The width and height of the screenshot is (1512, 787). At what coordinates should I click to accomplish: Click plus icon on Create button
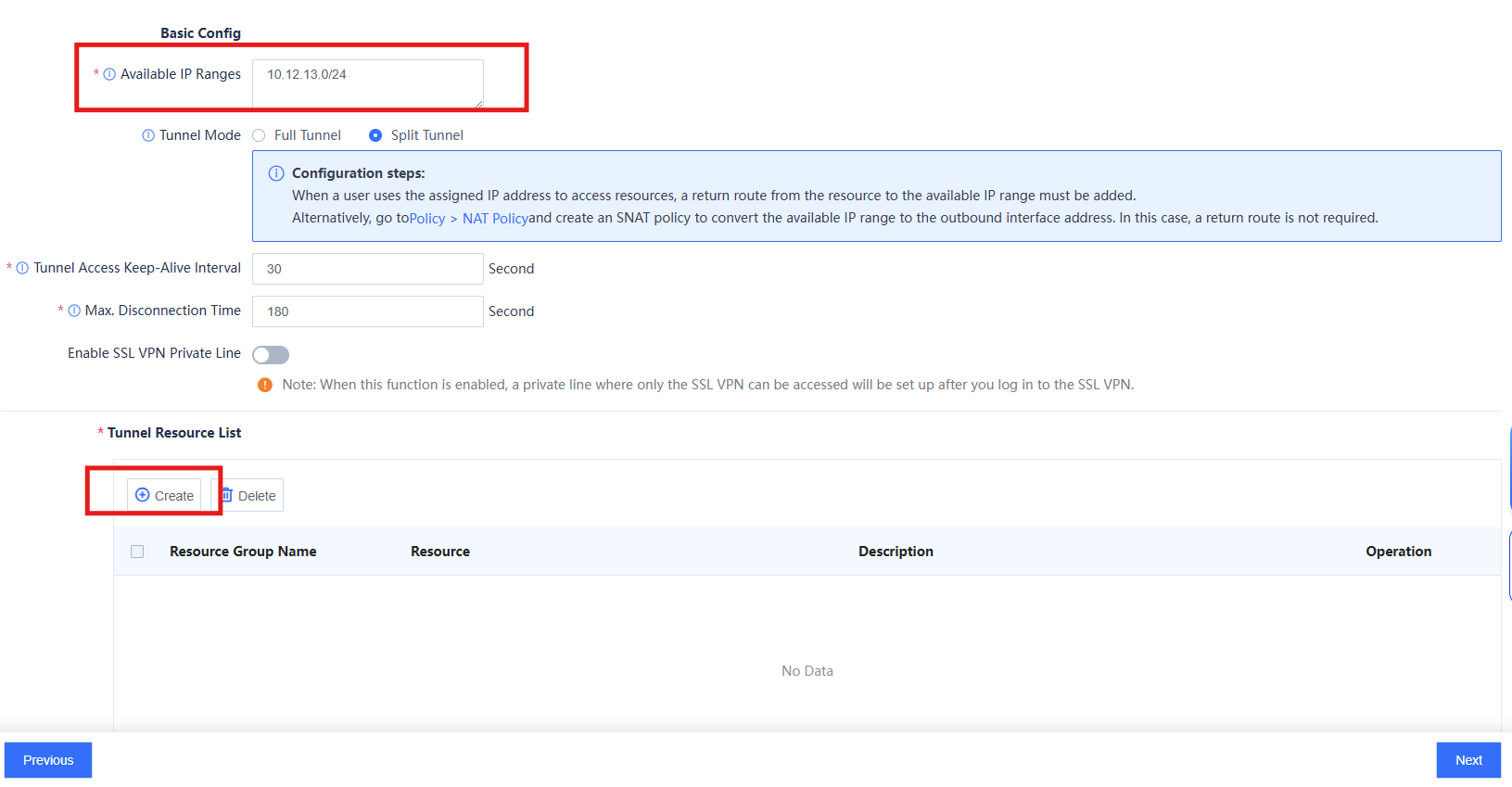click(x=143, y=495)
